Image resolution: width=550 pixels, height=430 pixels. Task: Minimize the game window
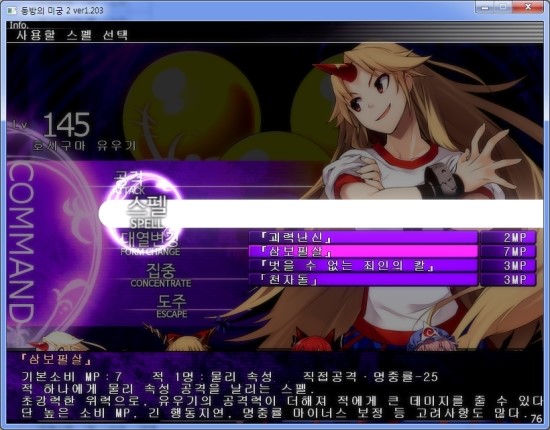point(485,7)
